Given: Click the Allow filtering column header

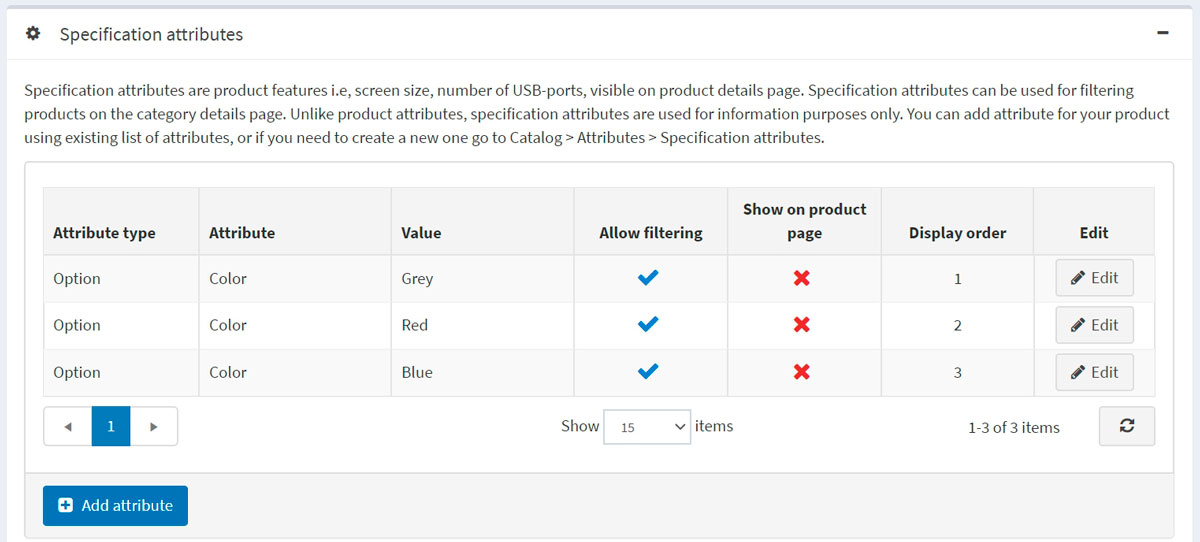Looking at the screenshot, I should [650, 233].
